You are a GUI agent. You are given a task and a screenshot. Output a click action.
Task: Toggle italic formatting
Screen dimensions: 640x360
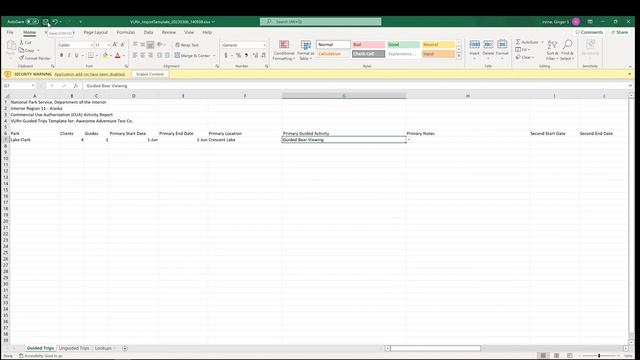pos(69,55)
